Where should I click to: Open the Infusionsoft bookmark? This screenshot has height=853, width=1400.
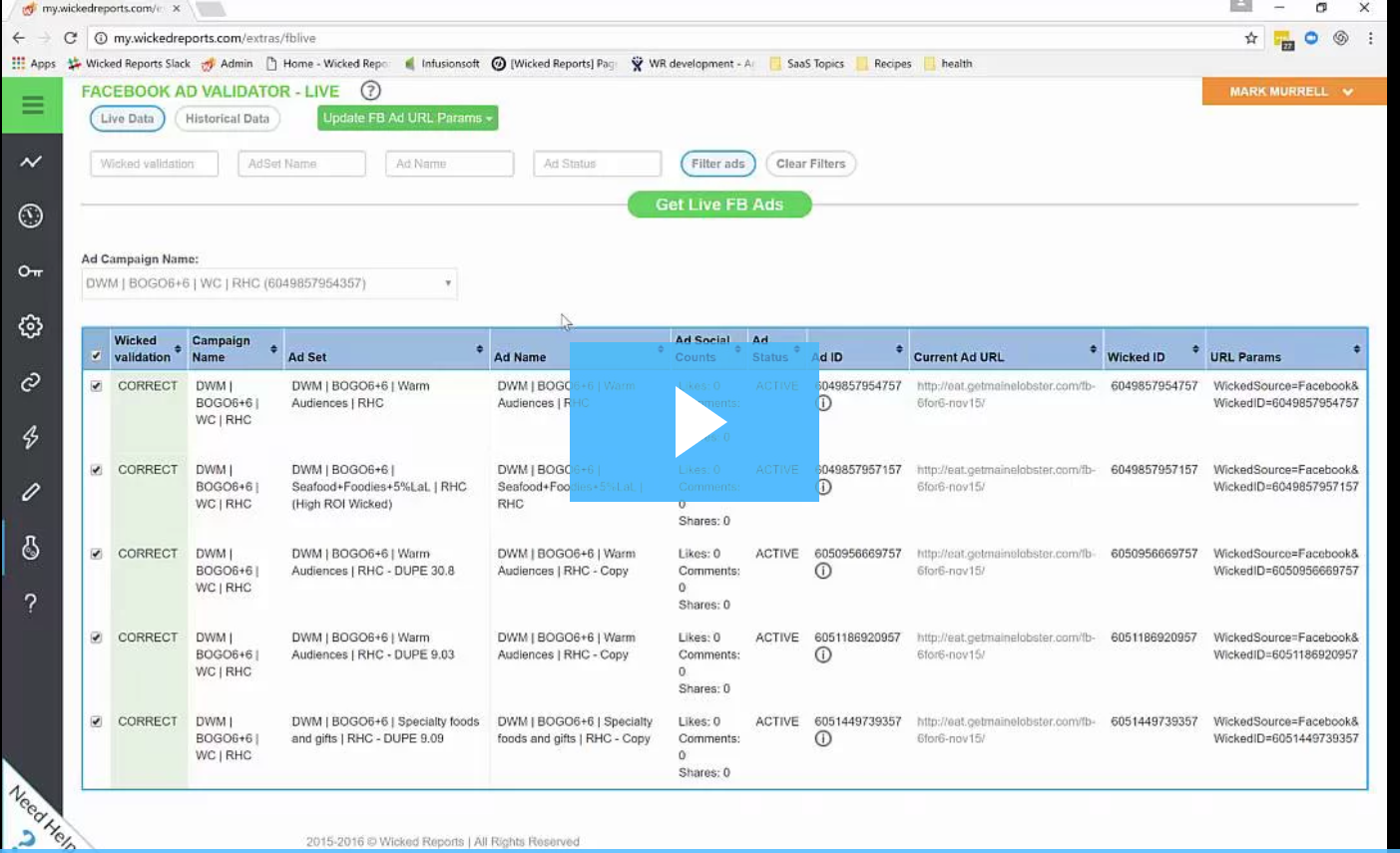point(442,64)
